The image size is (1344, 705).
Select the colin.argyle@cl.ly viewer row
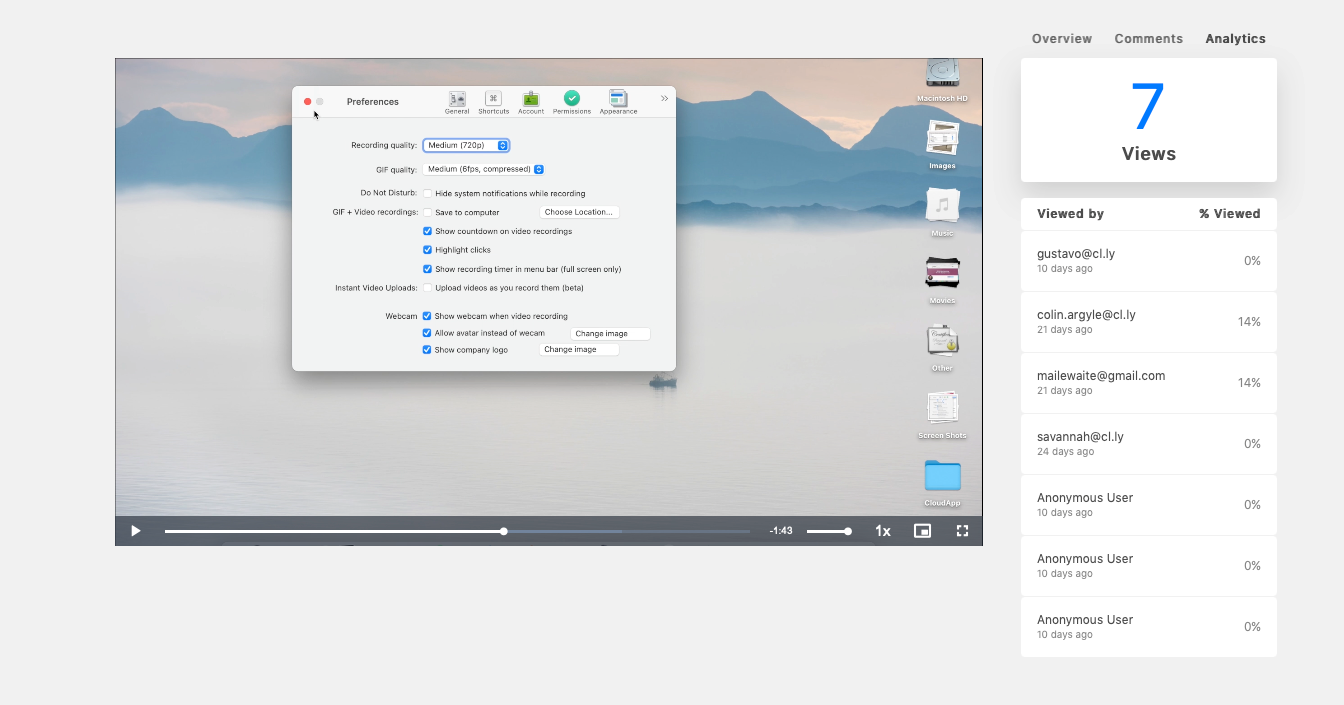1149,322
